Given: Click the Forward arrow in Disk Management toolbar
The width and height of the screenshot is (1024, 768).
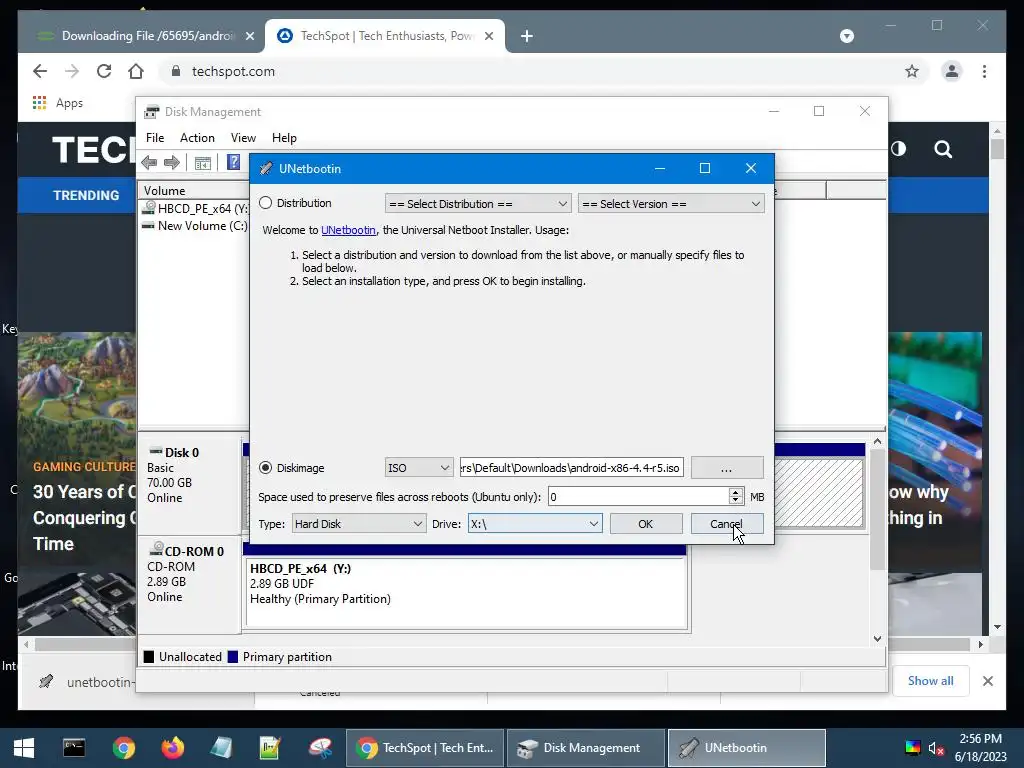Looking at the screenshot, I should tap(172, 163).
